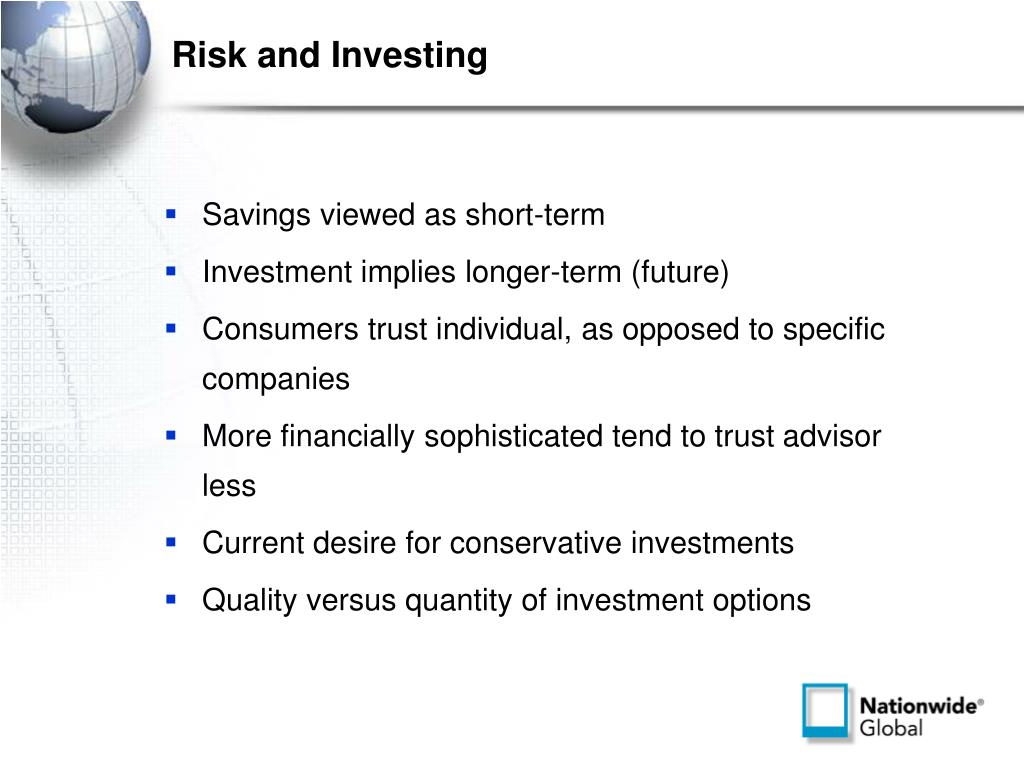
Task: Click the bullet before 'Quality versus quantity'
Action: click(171, 599)
